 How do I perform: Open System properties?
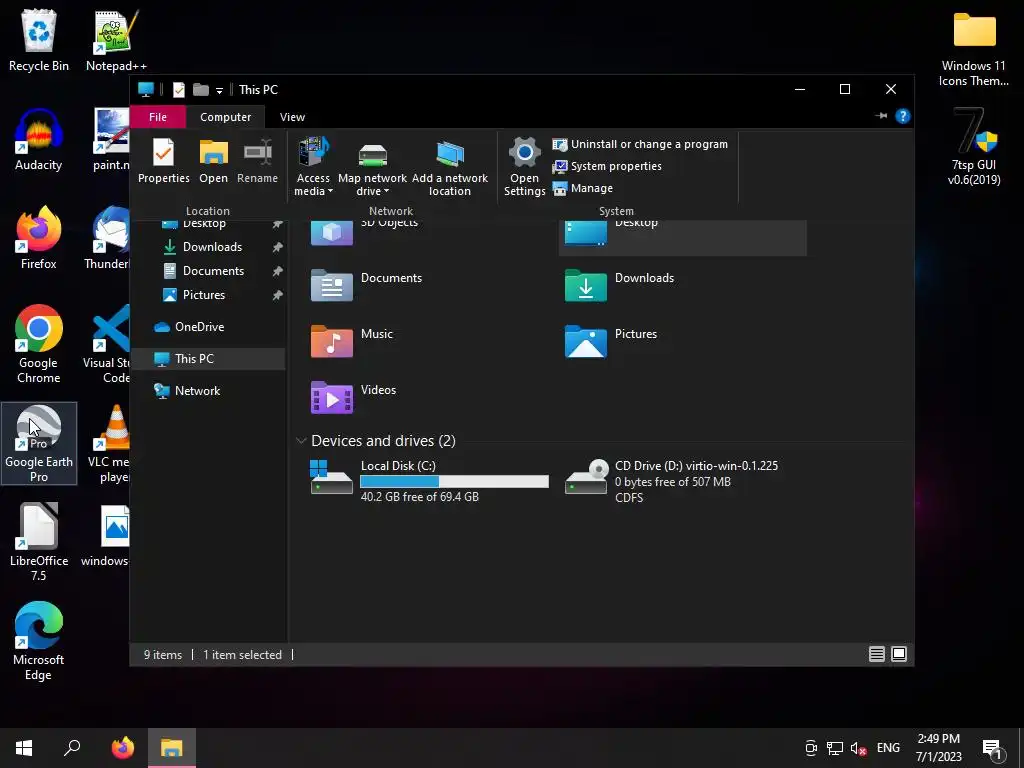pyautogui.click(x=607, y=166)
